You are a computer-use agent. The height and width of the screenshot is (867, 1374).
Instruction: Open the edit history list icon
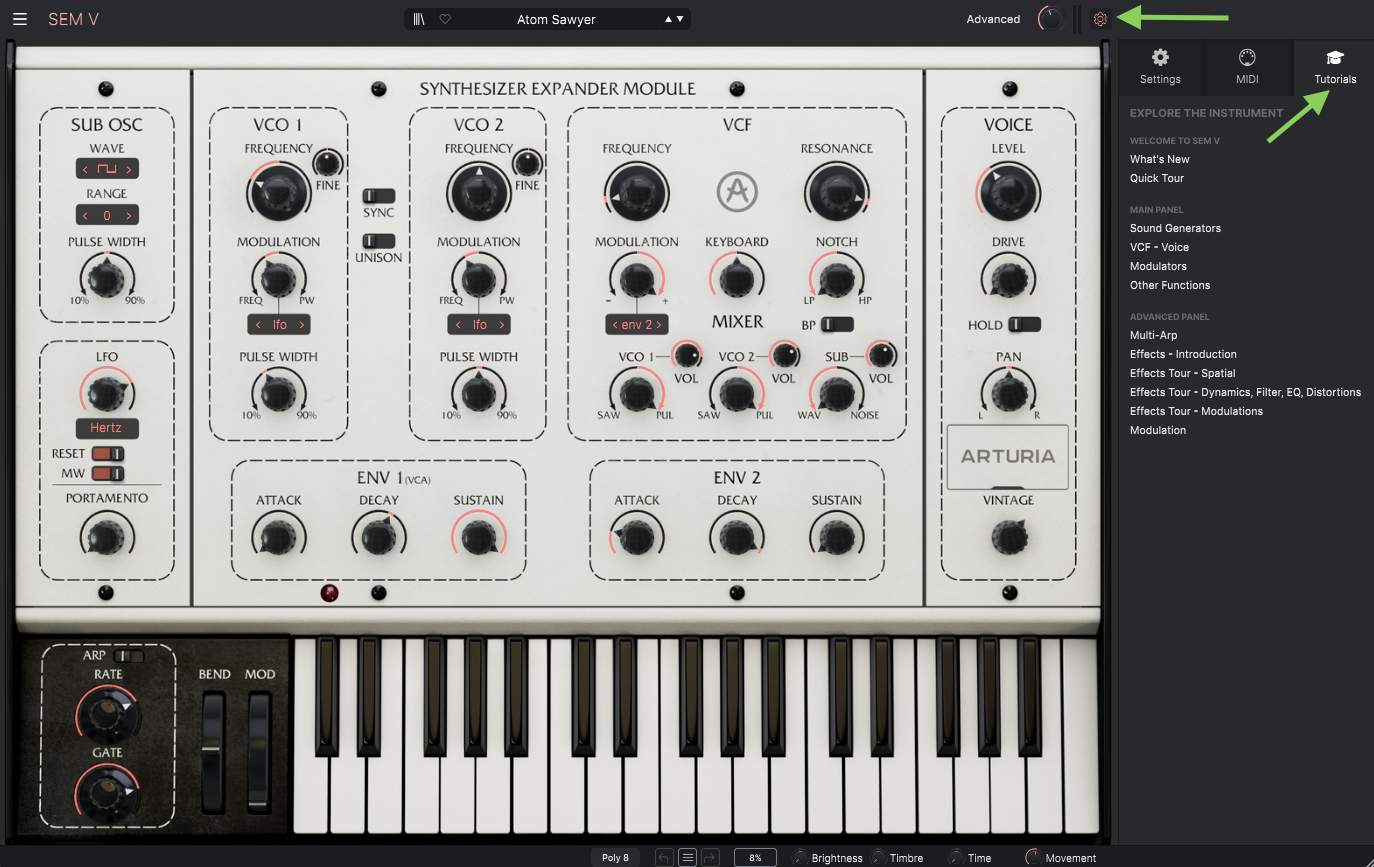[687, 857]
